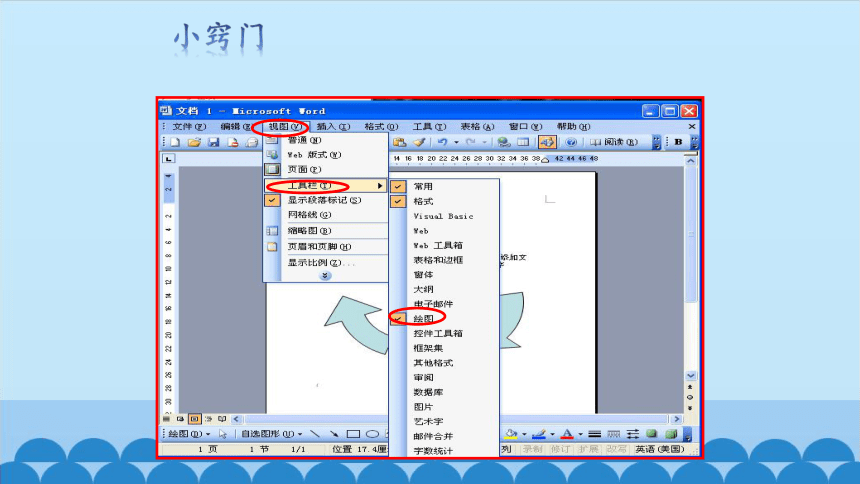Click the Save floppy disk icon
The height and width of the screenshot is (484, 860).
[213, 142]
